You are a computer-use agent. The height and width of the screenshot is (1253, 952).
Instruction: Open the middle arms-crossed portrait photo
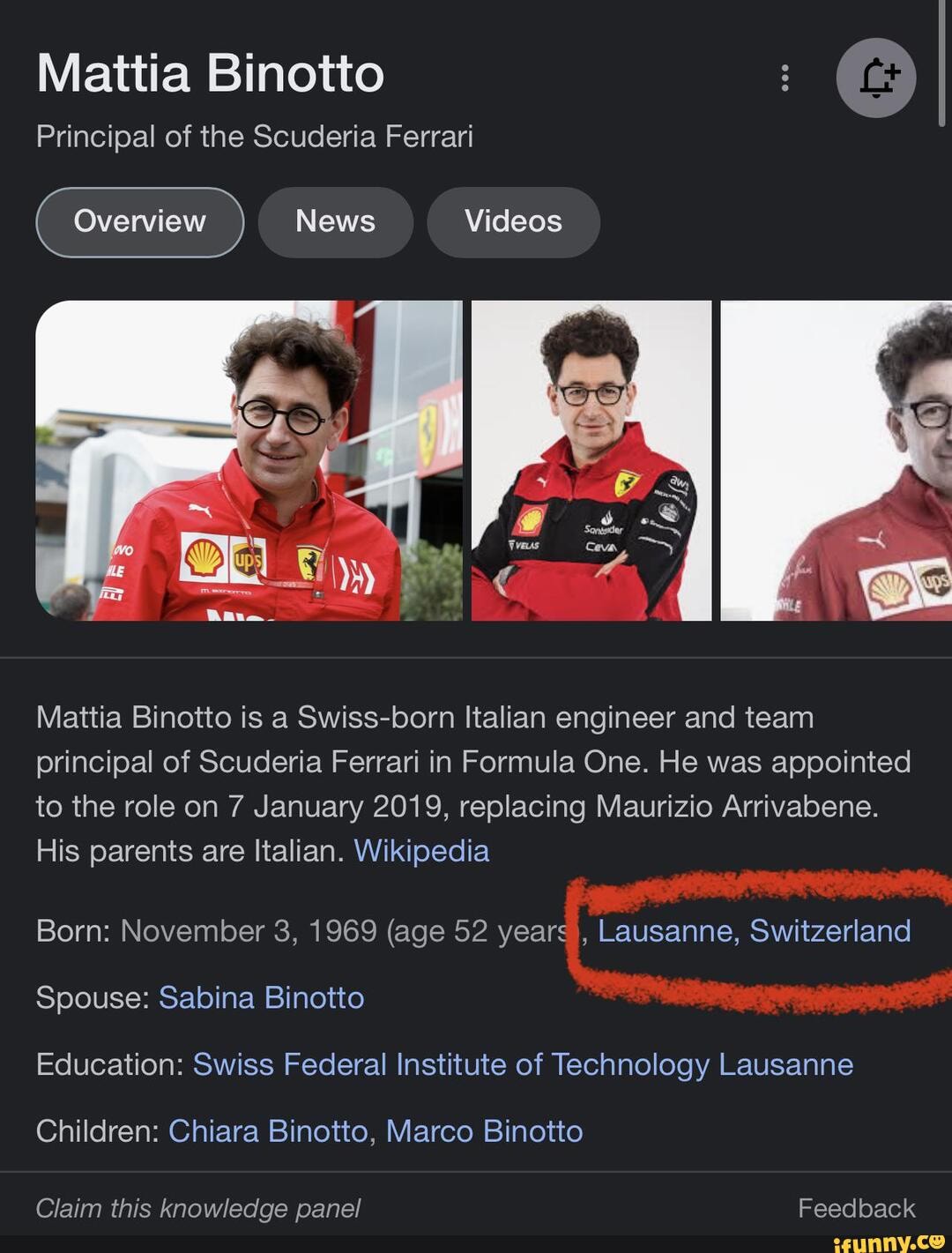(x=591, y=460)
